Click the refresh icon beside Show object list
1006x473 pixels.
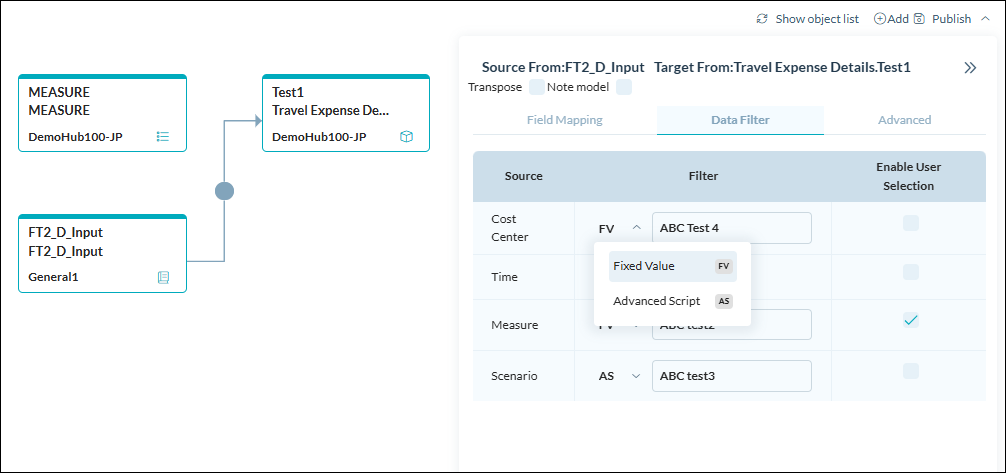coord(762,19)
